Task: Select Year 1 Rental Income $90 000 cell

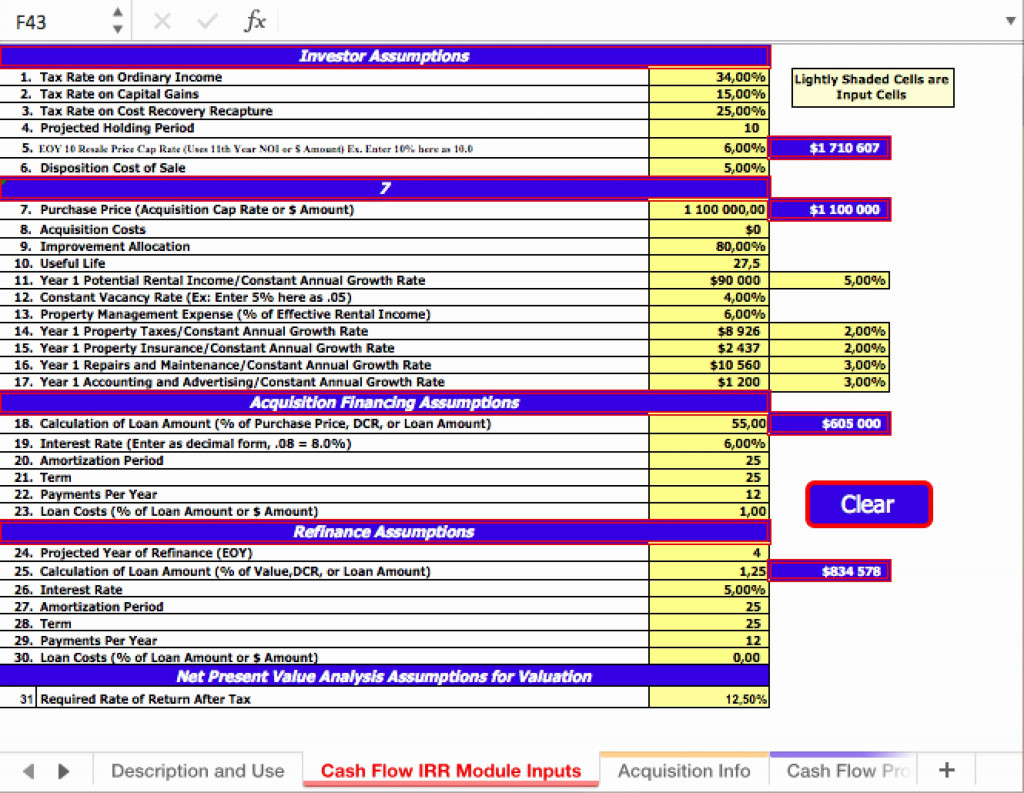Action: click(x=709, y=280)
